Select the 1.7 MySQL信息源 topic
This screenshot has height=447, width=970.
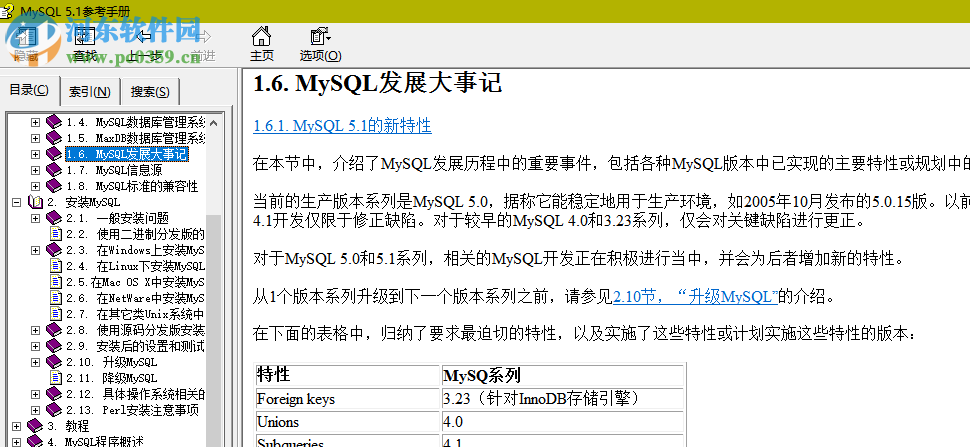tap(114, 170)
